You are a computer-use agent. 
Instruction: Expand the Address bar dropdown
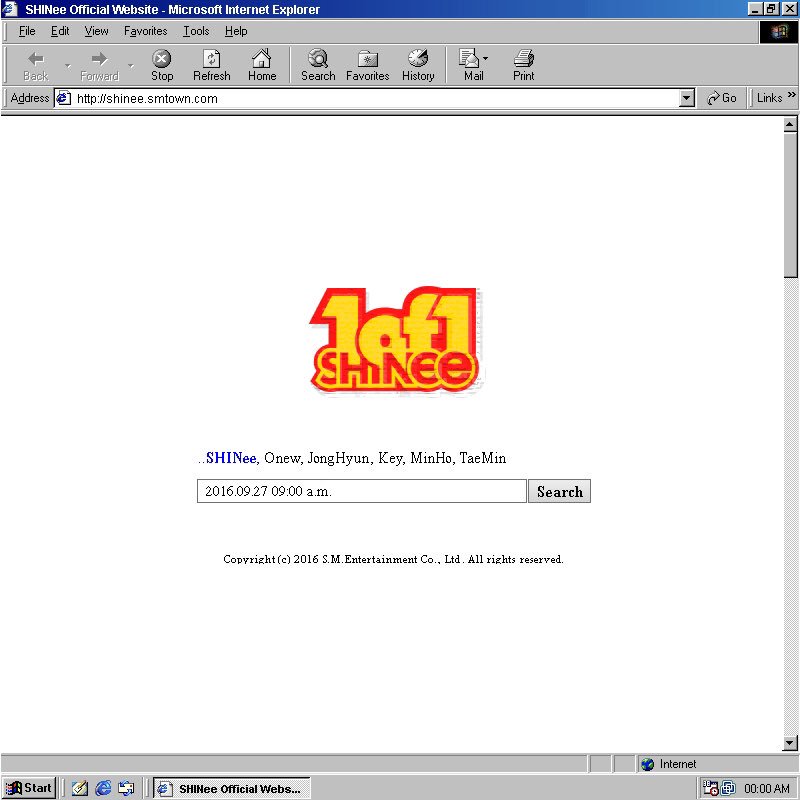coord(687,98)
